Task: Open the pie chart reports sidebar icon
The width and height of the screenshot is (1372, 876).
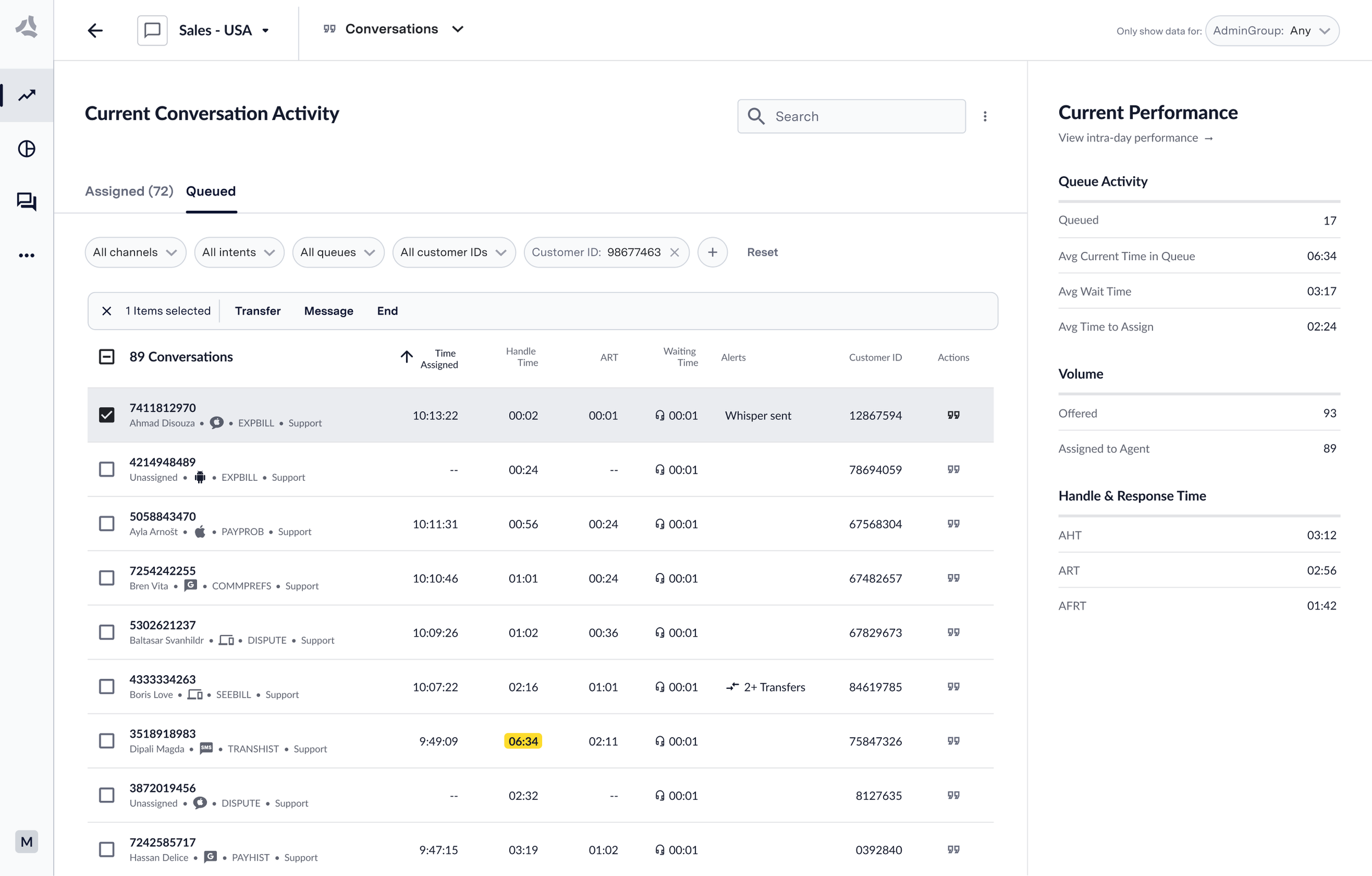Action: tap(27, 149)
